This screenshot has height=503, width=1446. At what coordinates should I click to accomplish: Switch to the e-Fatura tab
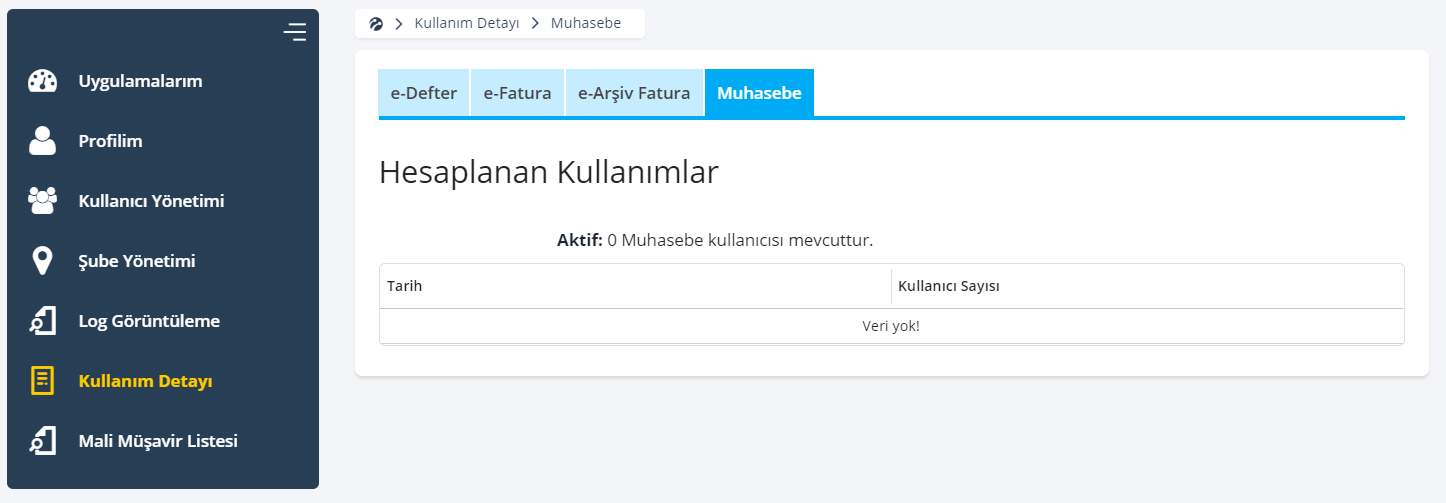pyautogui.click(x=518, y=93)
